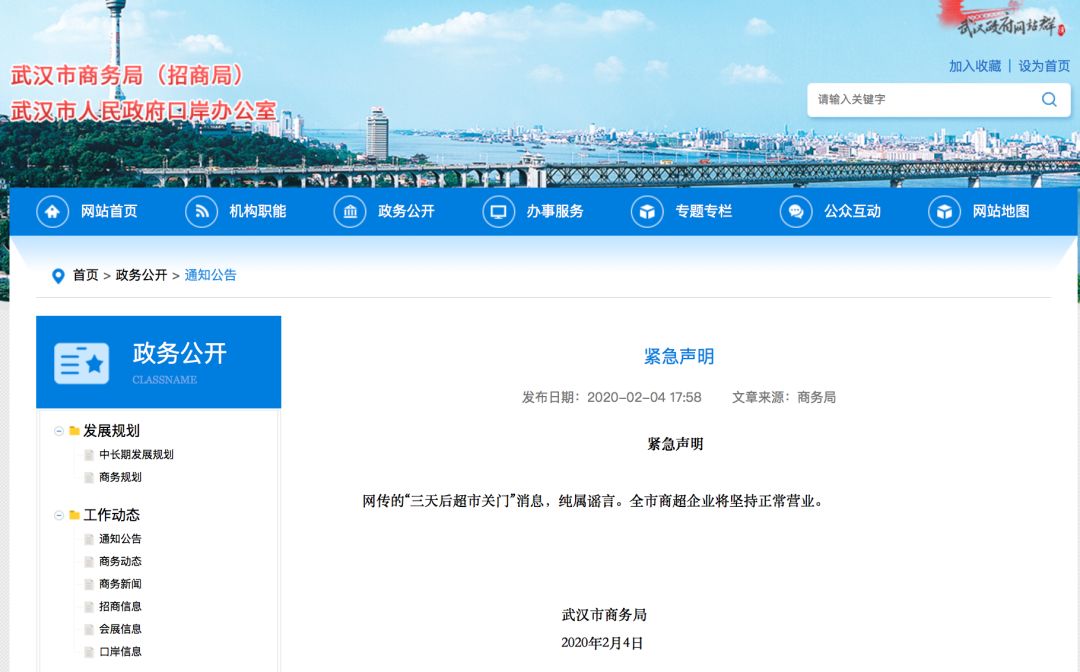
Task: Collapse the 工作动态 category in the sidebar
Action: 60,516
